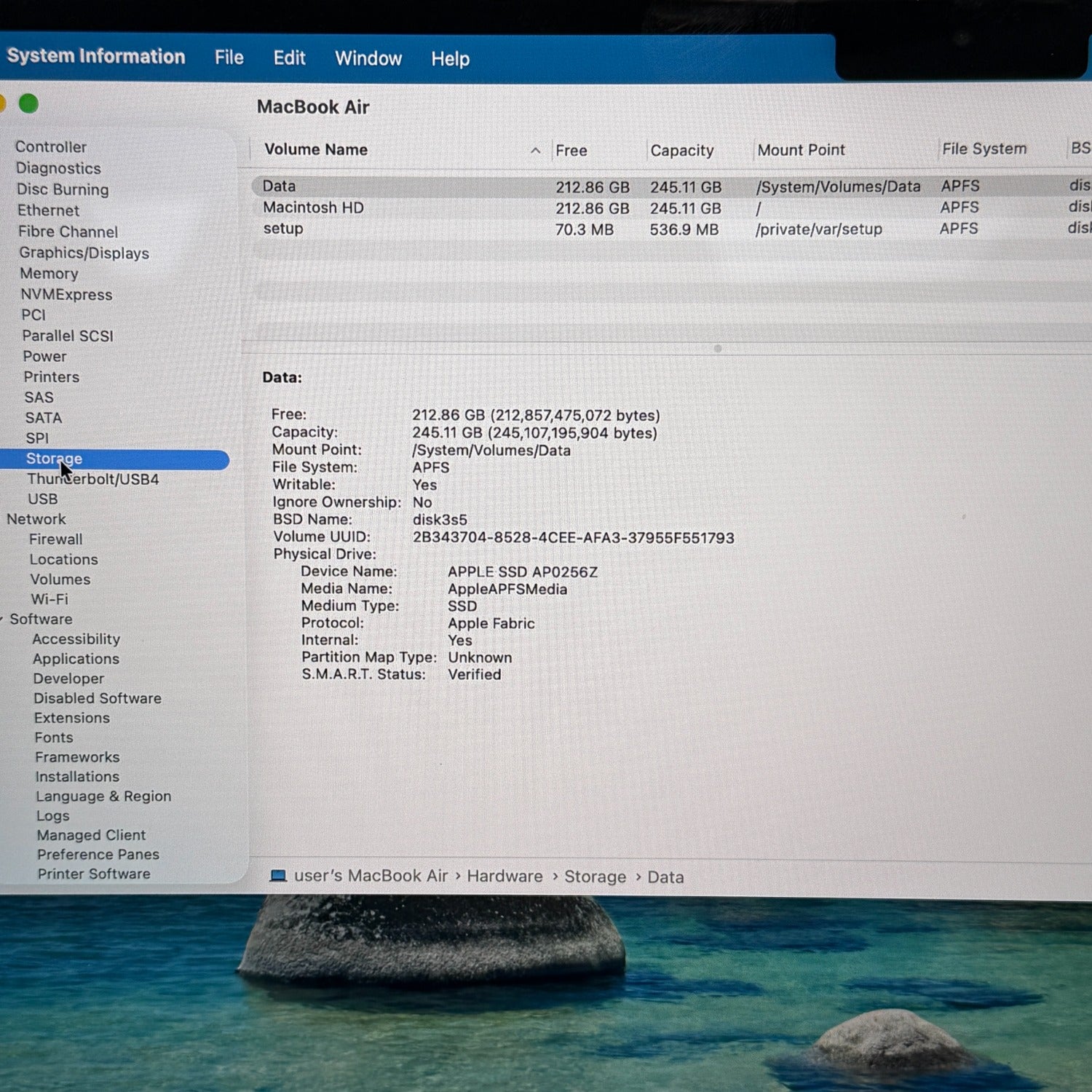Select NVMExpress in the sidebar
The width and height of the screenshot is (1092, 1092).
pyautogui.click(x=66, y=295)
